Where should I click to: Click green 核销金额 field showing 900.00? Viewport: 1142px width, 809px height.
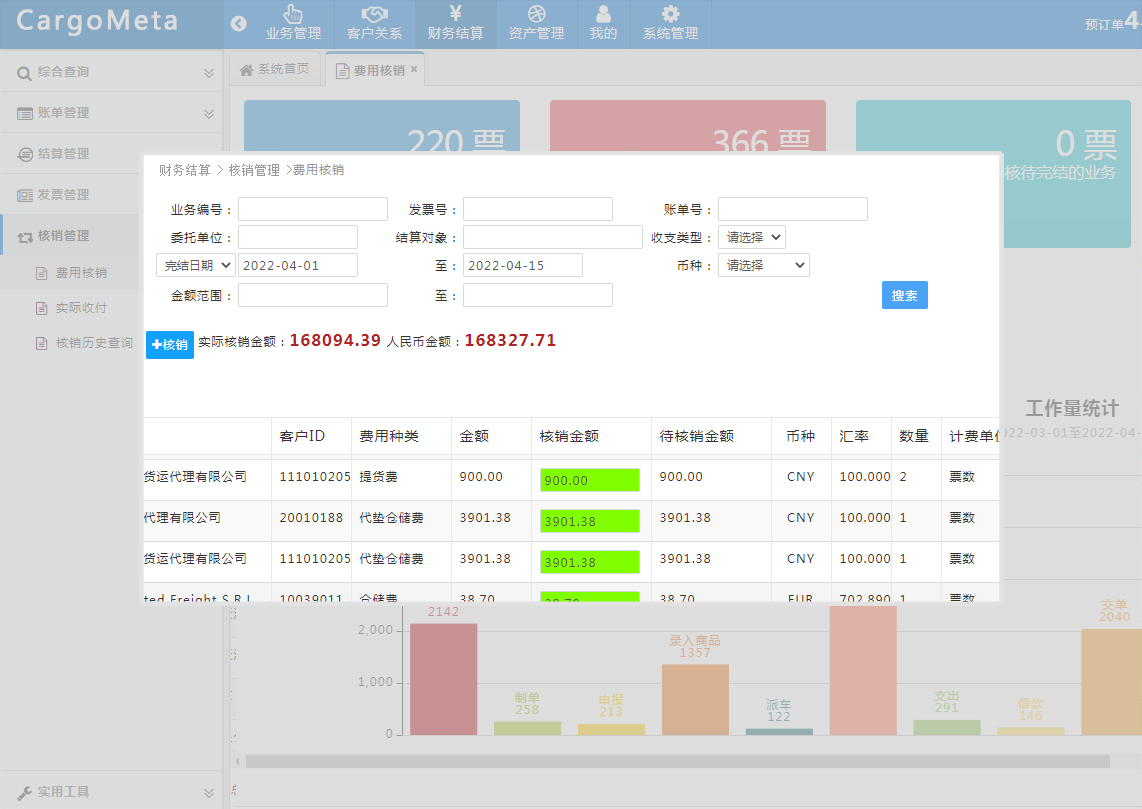click(590, 480)
